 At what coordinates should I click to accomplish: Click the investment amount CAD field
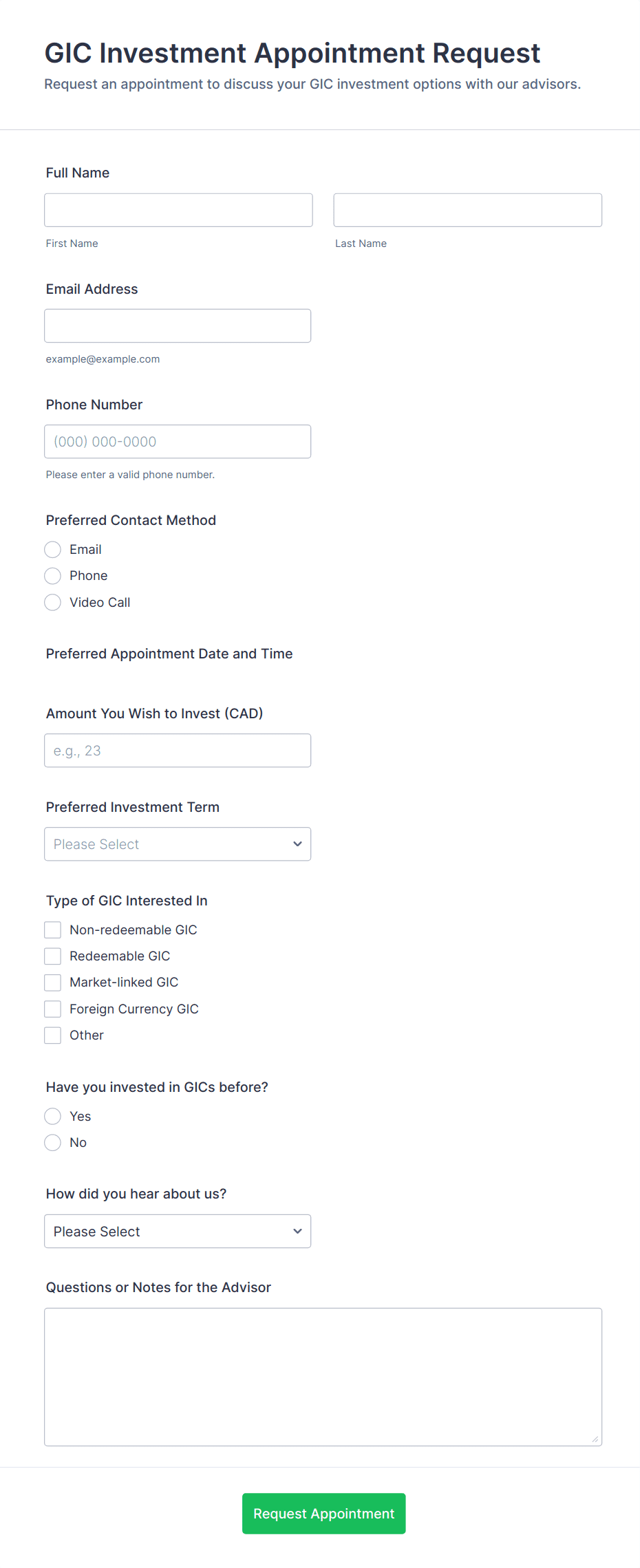[178, 751]
